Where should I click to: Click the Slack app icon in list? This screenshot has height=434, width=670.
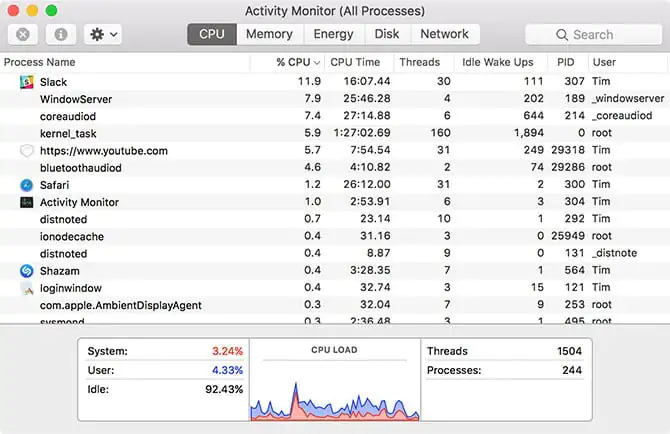click(27, 81)
